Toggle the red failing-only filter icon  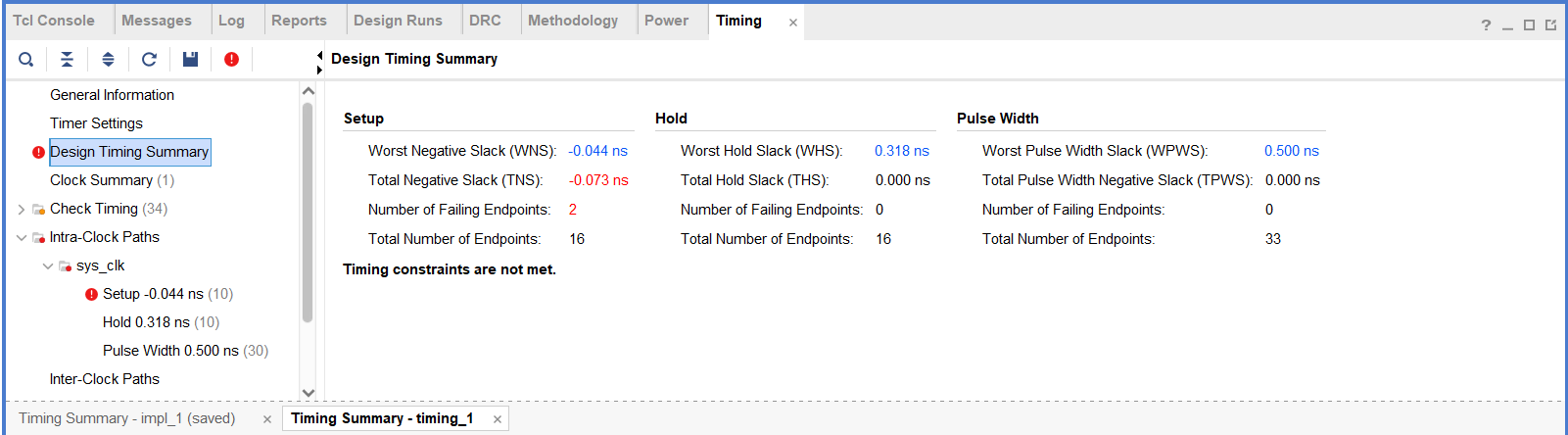(x=231, y=60)
